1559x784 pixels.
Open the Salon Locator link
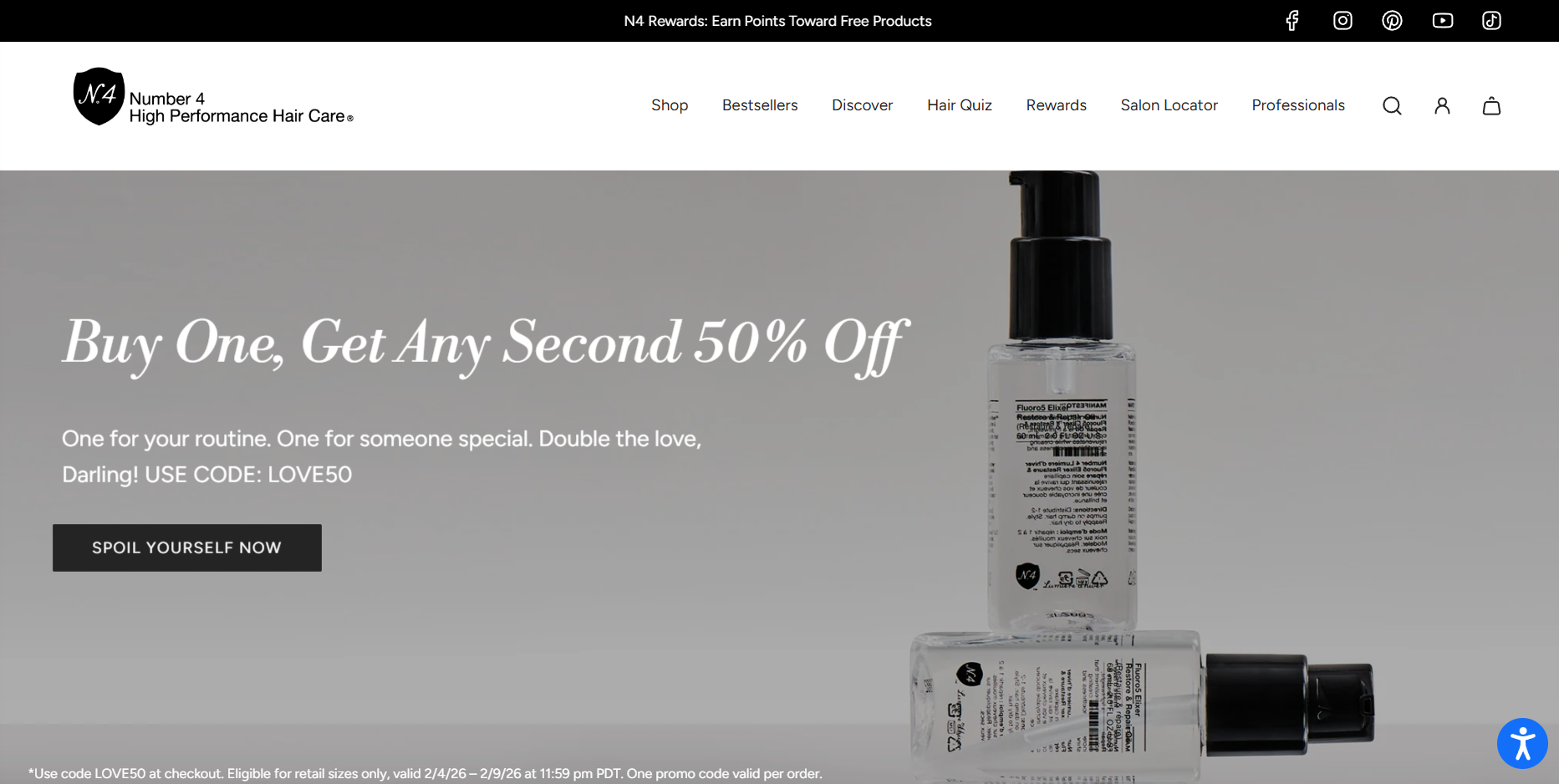[1169, 105]
